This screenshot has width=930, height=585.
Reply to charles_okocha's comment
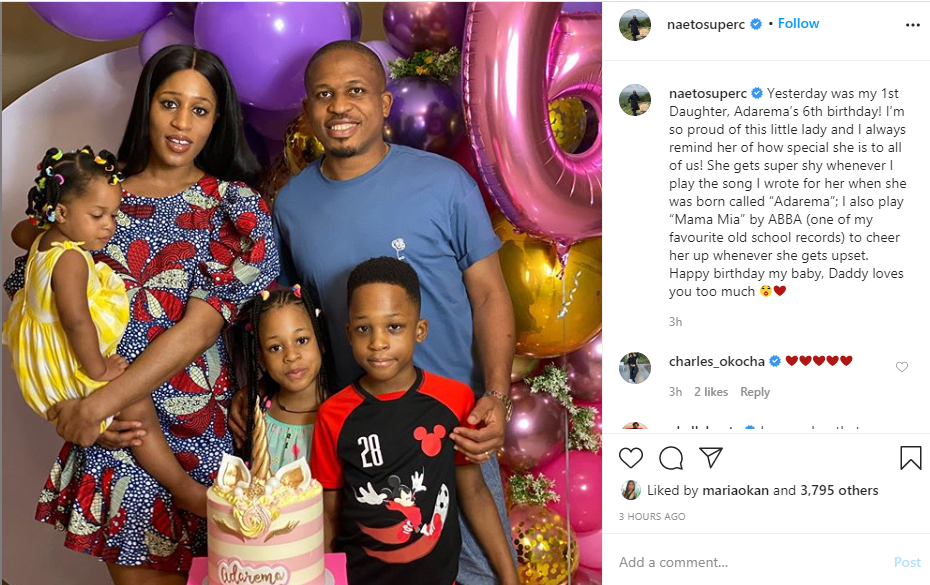pyautogui.click(x=754, y=392)
